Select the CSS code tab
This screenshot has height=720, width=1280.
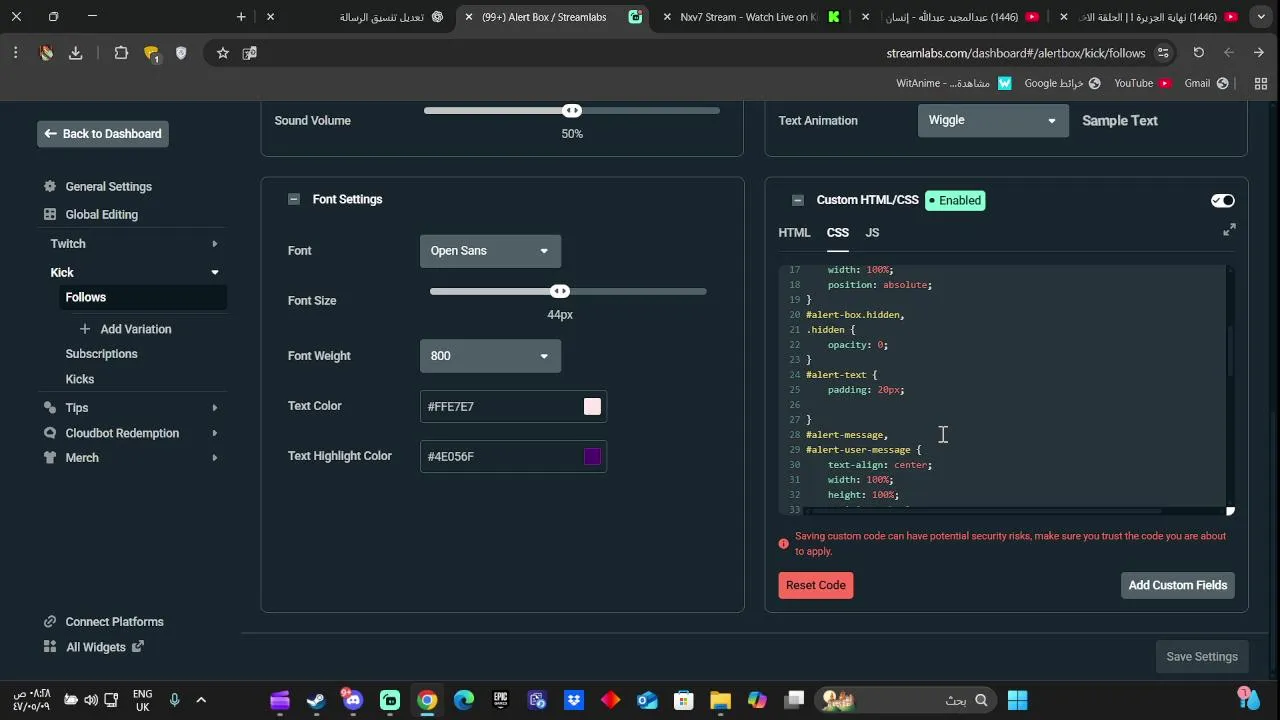pos(838,233)
